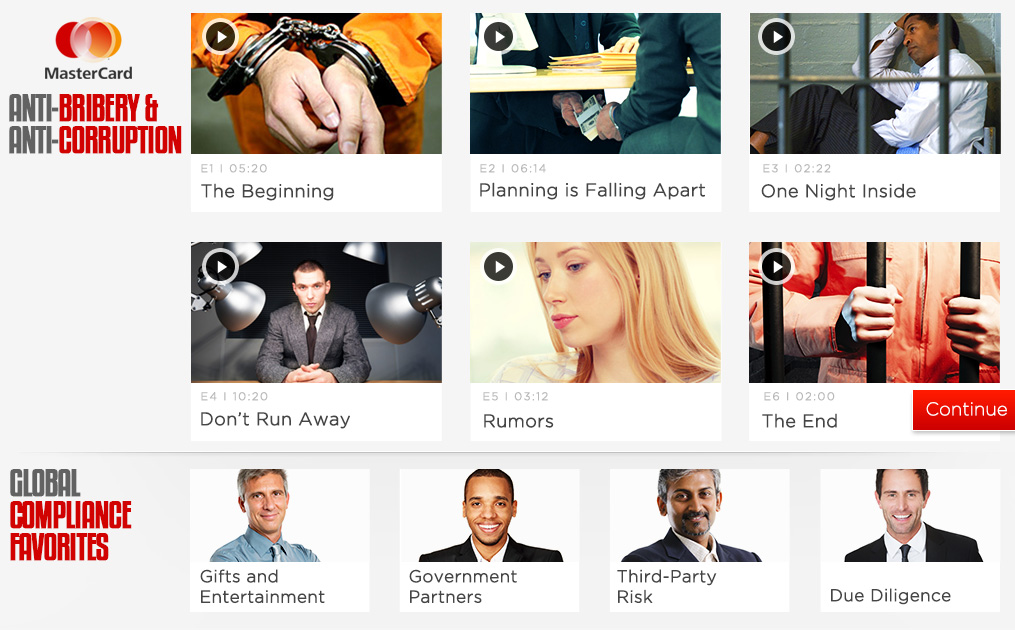This screenshot has height=630, width=1015.
Task: Select The End episode title
Action: (799, 421)
